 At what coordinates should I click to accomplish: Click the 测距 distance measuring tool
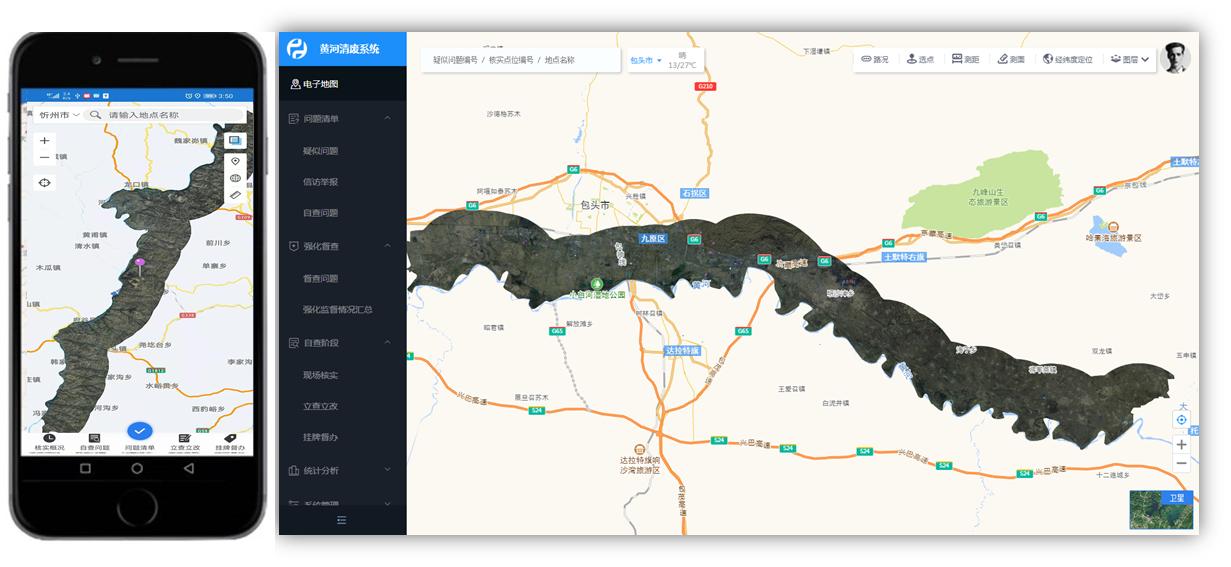click(x=965, y=59)
